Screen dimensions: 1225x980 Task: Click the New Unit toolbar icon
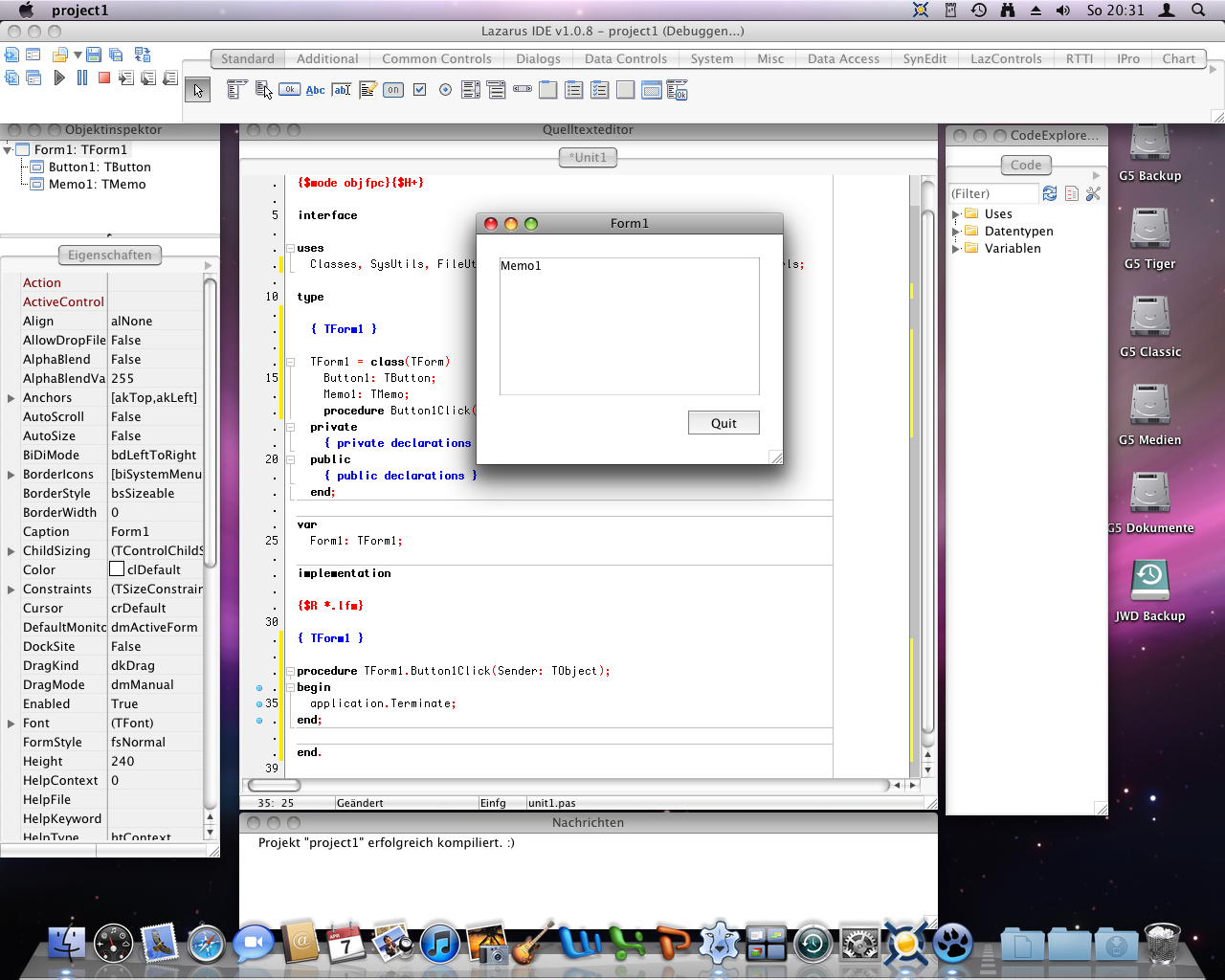click(x=11, y=55)
